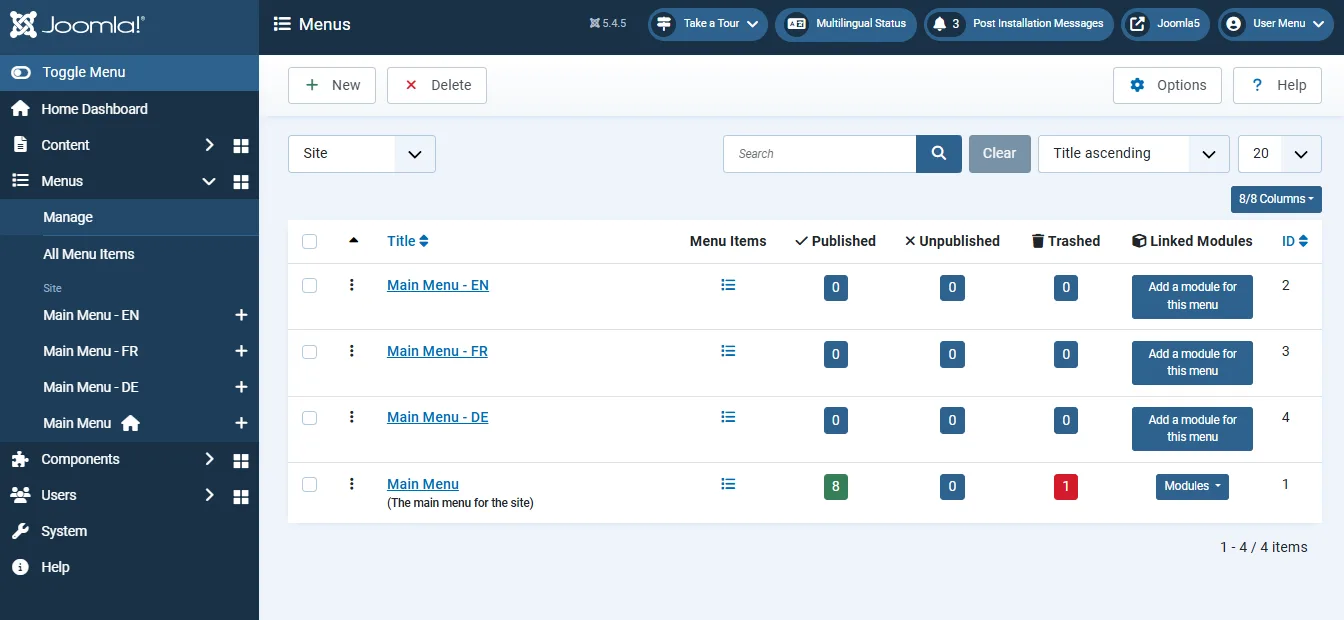Sort by the Title column header

[407, 241]
